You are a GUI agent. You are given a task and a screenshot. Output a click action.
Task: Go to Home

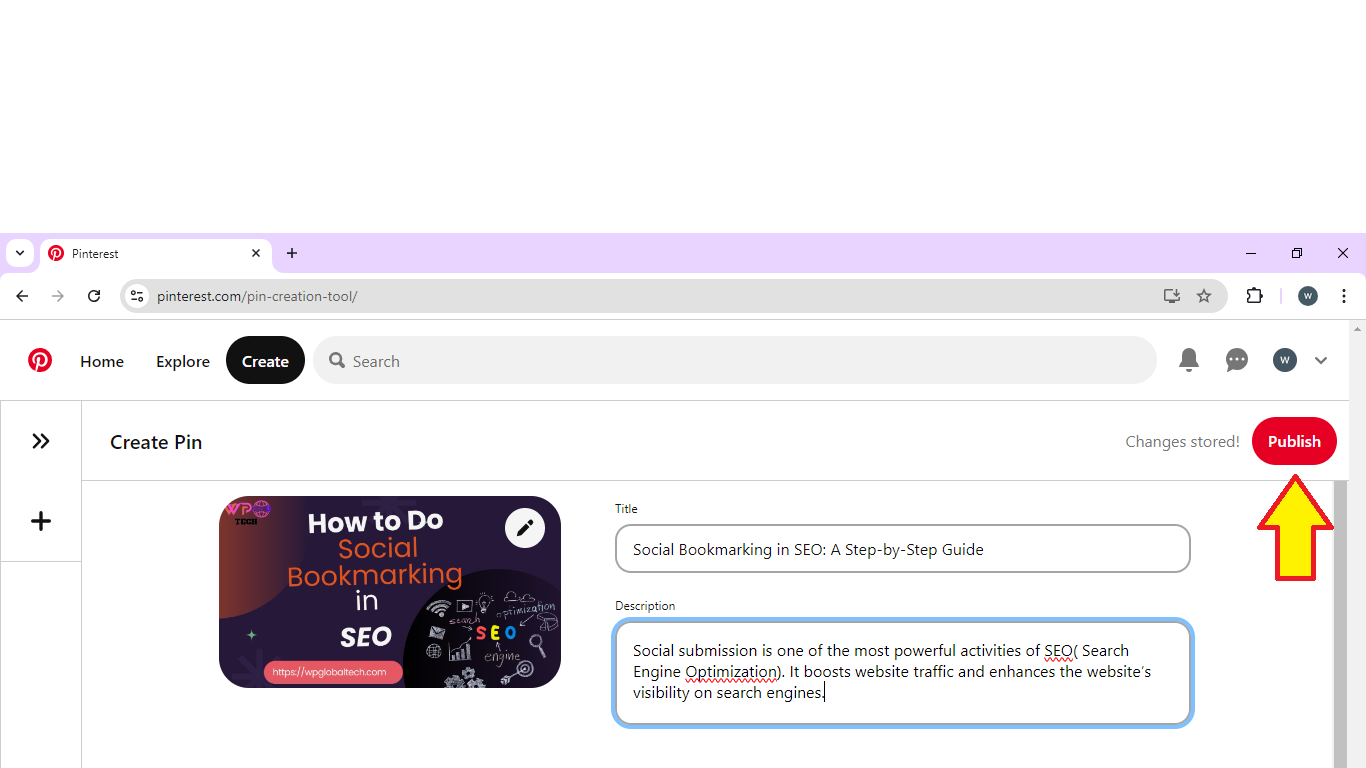102,361
